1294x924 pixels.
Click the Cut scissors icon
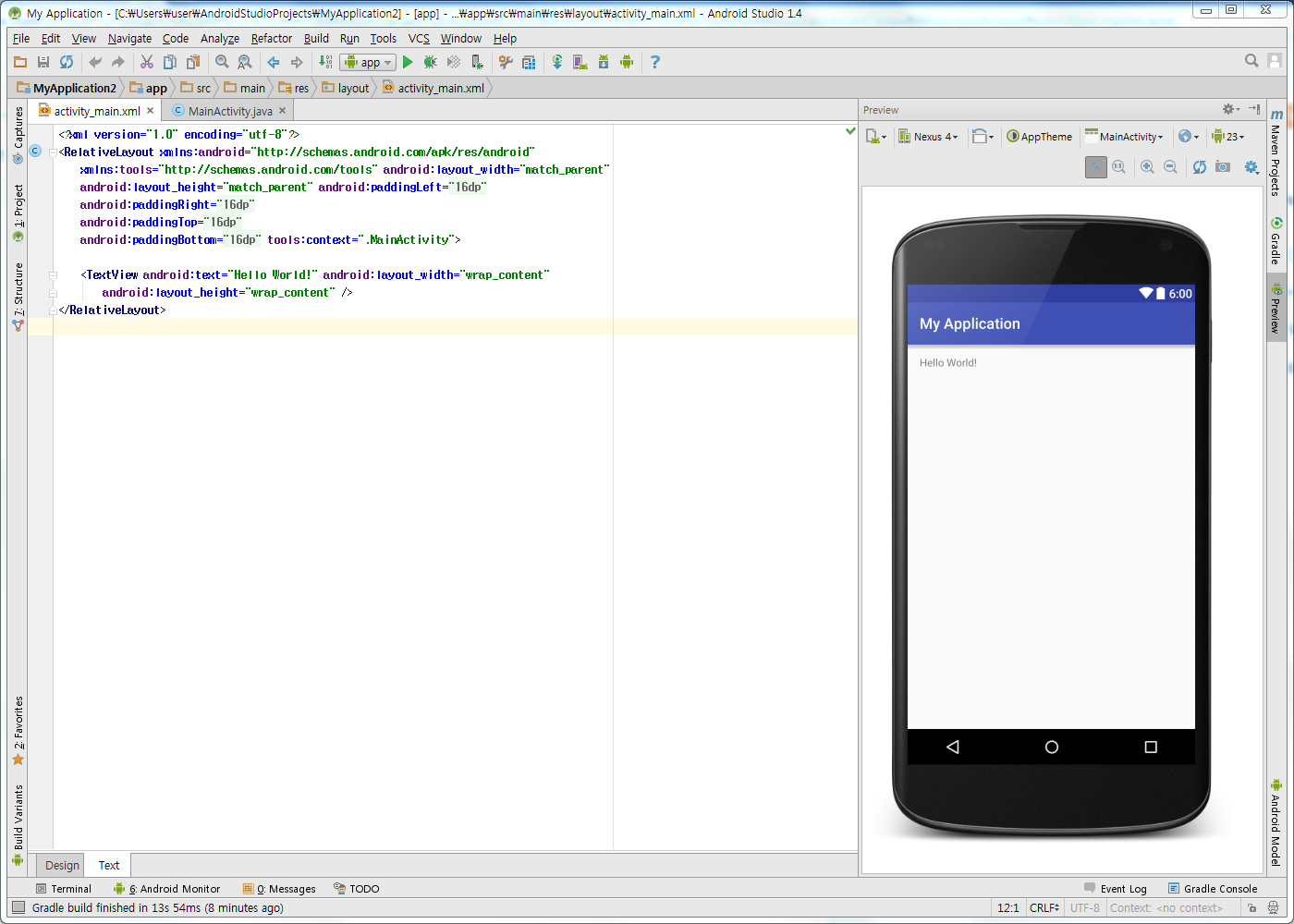coord(146,62)
